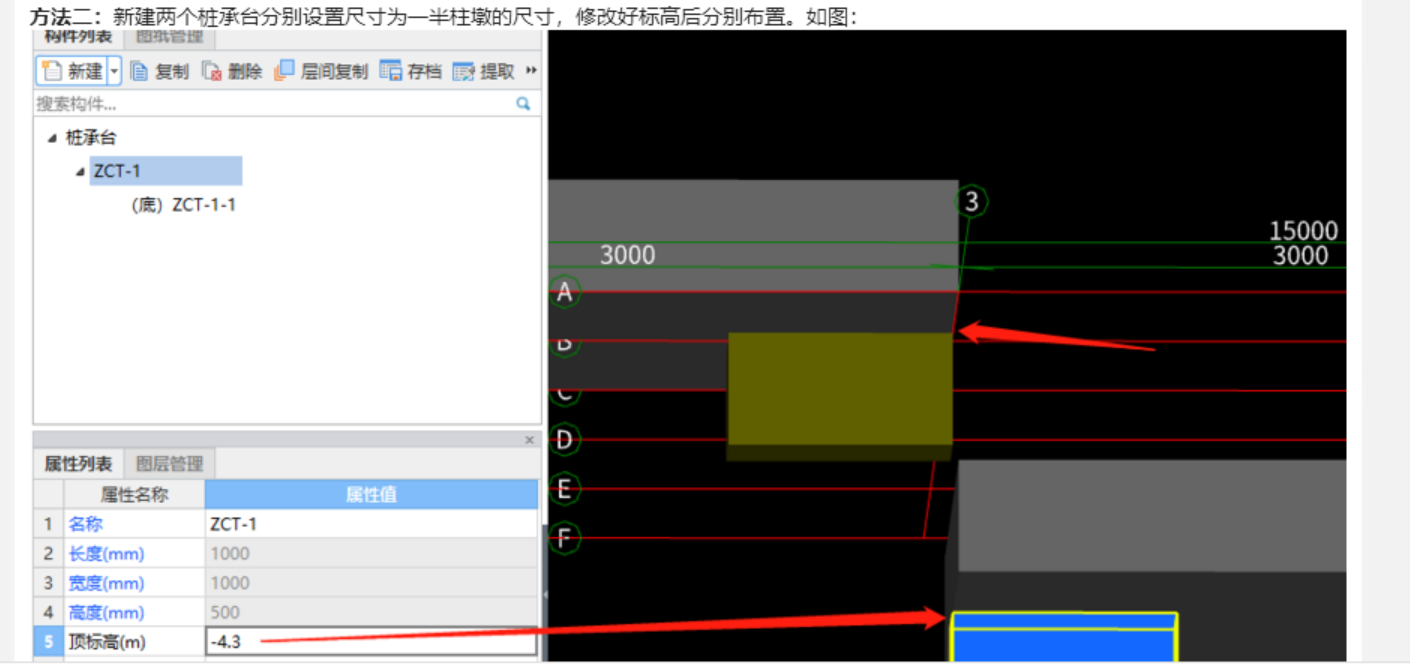Image resolution: width=1410 pixels, height=665 pixels.
Task: Close the properties panel with the x
Action: 530,440
